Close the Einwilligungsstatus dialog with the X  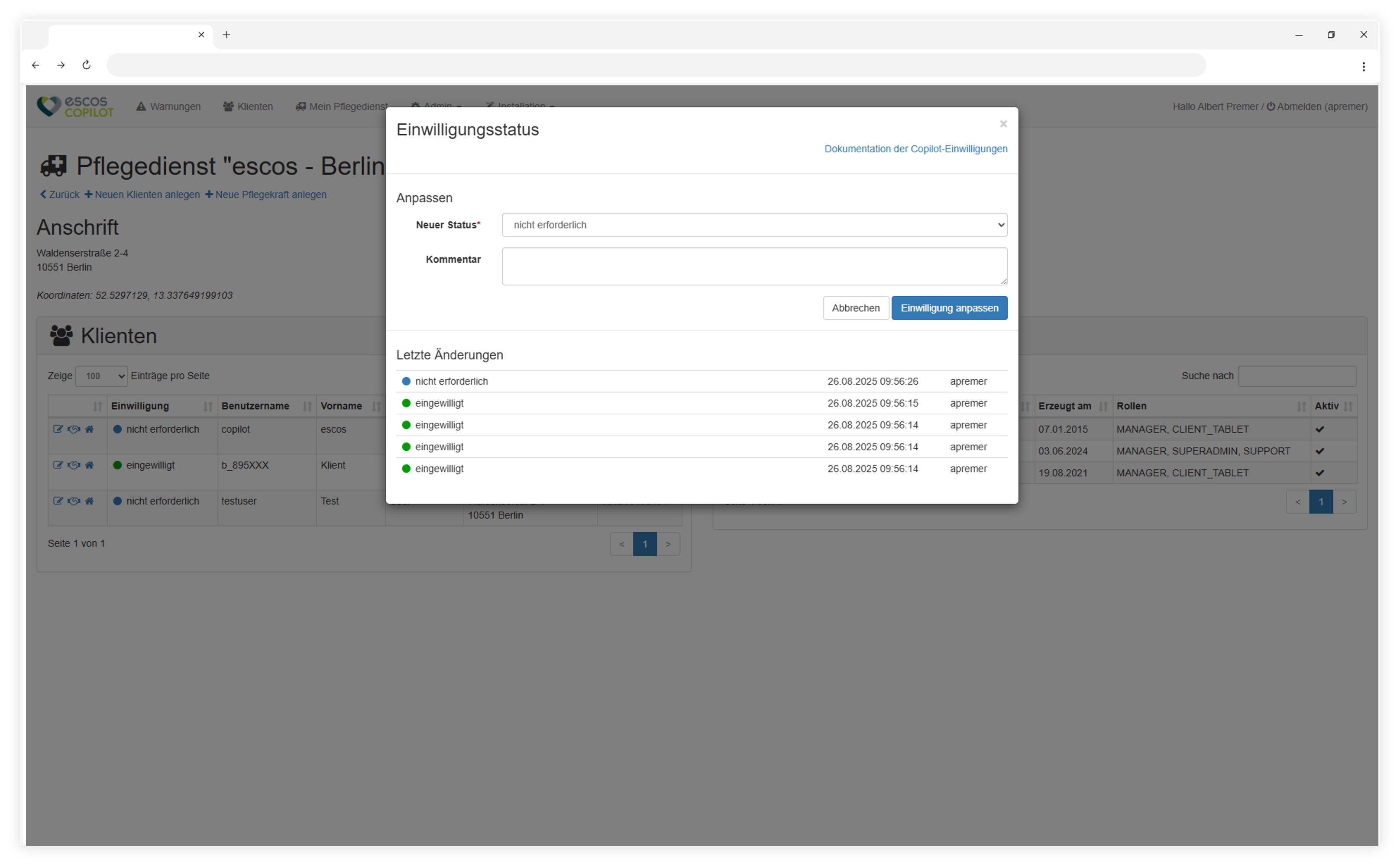pos(1003,124)
